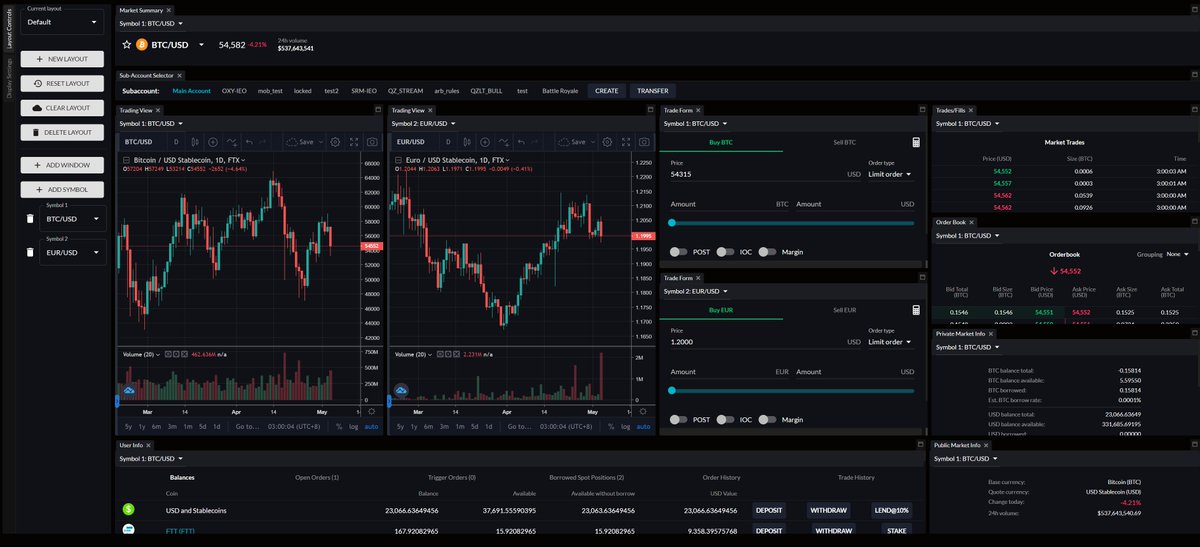Expand Volume (20) indicator options on BTC chart
The image size is (1200, 547).
click(x=158, y=354)
